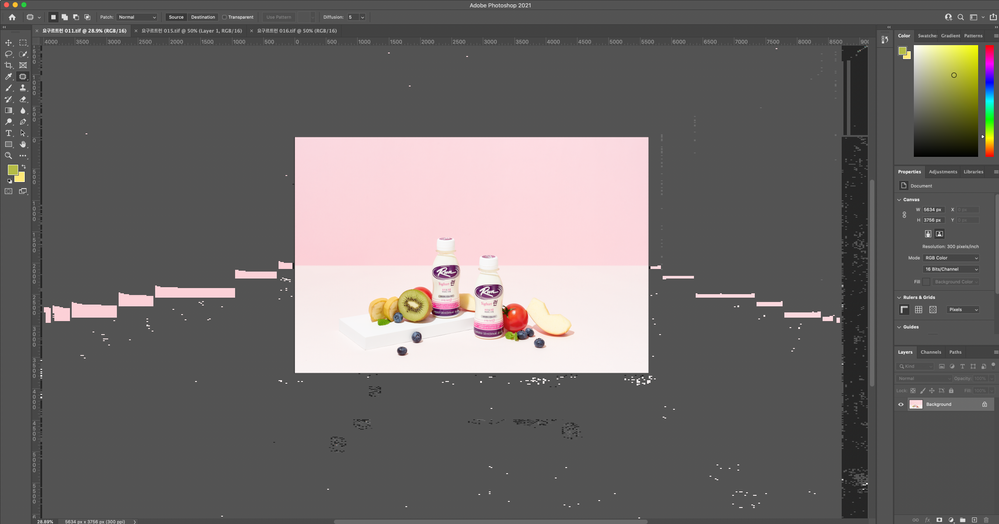Toggle Quick Mask mode
Viewport: 999px width, 524px height.
[8, 191]
